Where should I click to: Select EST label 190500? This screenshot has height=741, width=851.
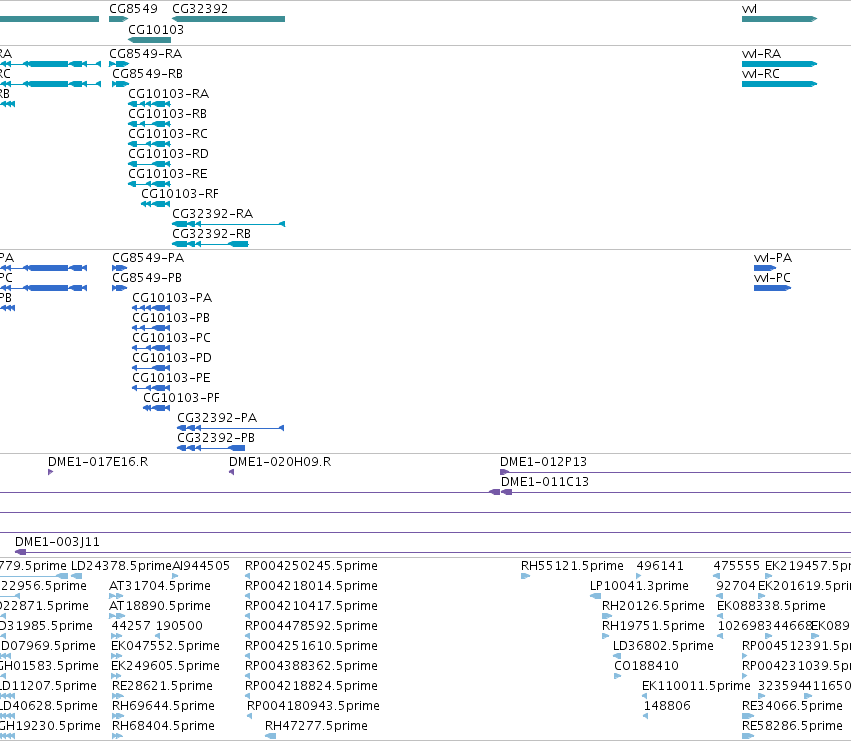point(179,626)
